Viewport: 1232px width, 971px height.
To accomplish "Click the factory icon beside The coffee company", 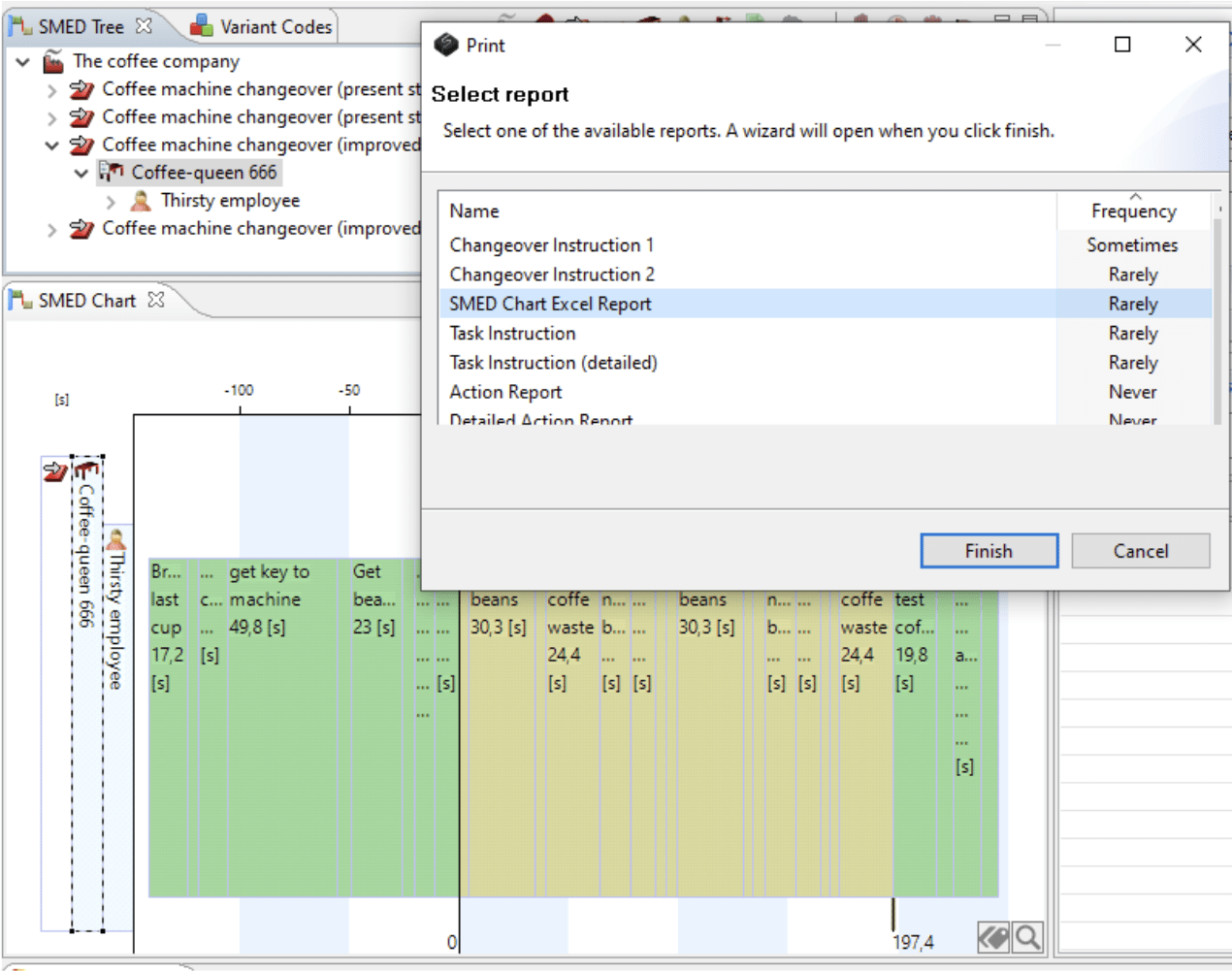I will (x=53, y=62).
